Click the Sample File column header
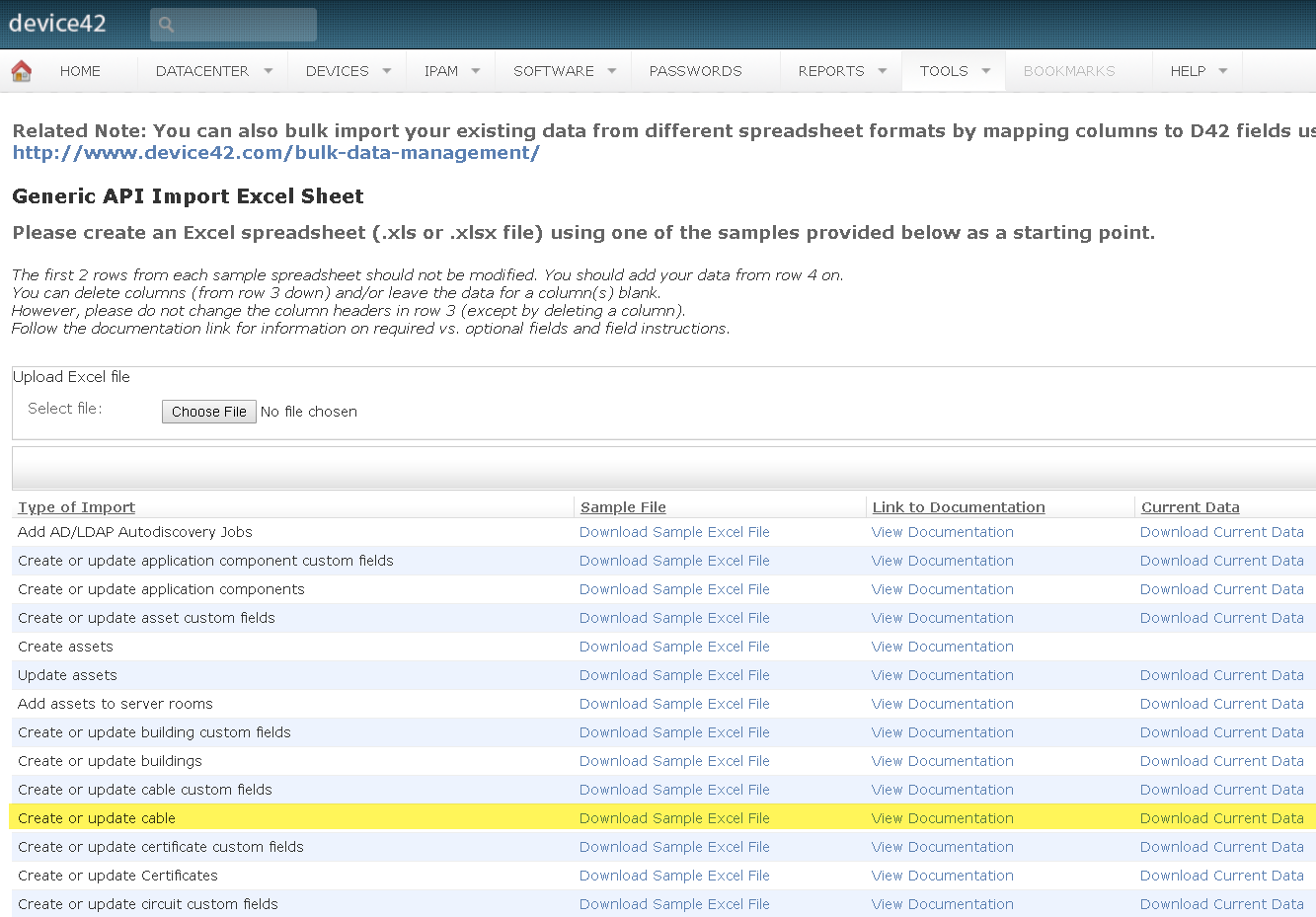Viewport: 1316px width, 917px height. coord(623,507)
